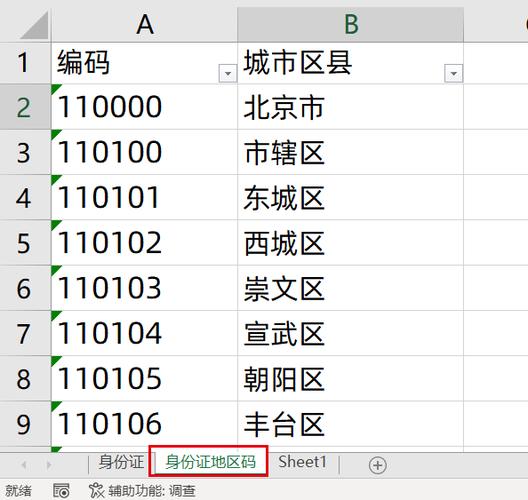Select row 4 header

pos(25,197)
